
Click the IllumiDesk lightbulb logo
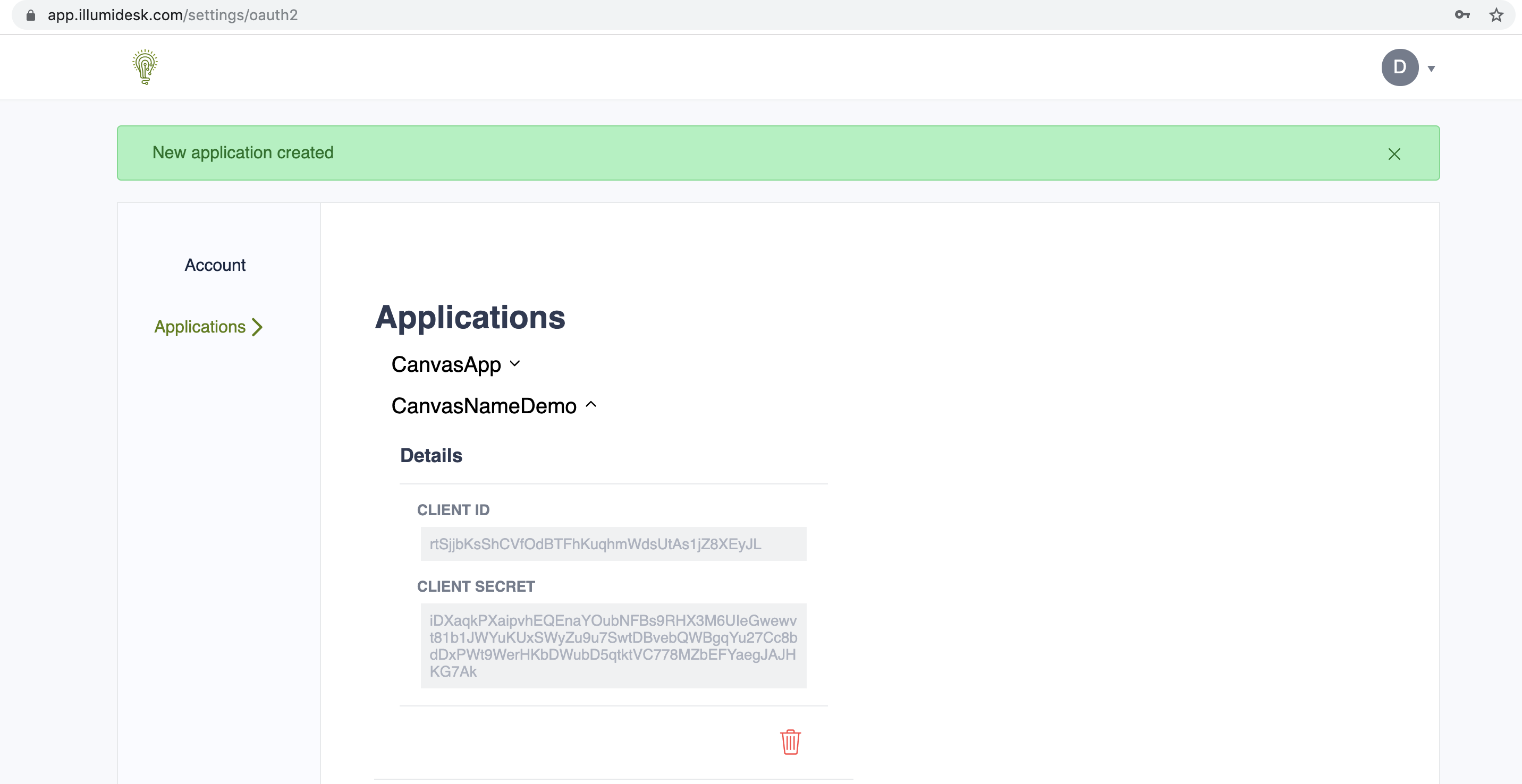tap(145, 67)
